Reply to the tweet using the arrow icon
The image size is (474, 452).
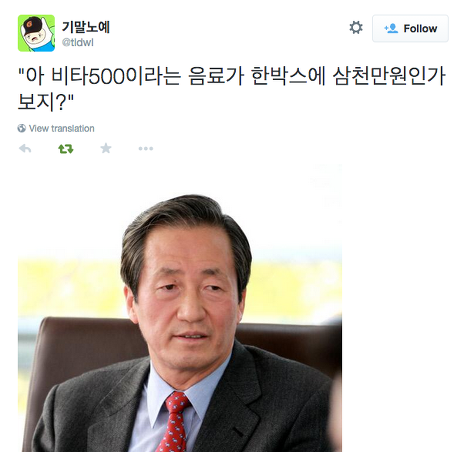click(25, 148)
